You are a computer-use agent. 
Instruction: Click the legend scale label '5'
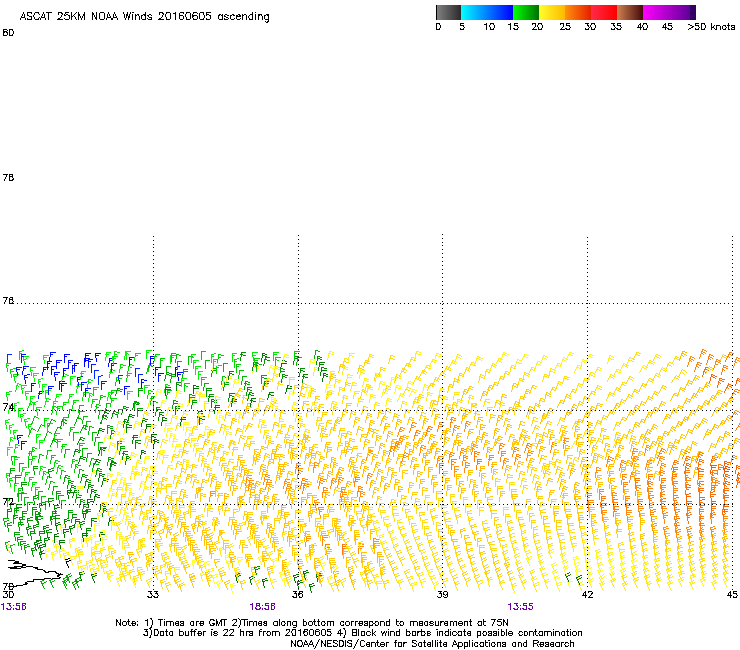(462, 27)
